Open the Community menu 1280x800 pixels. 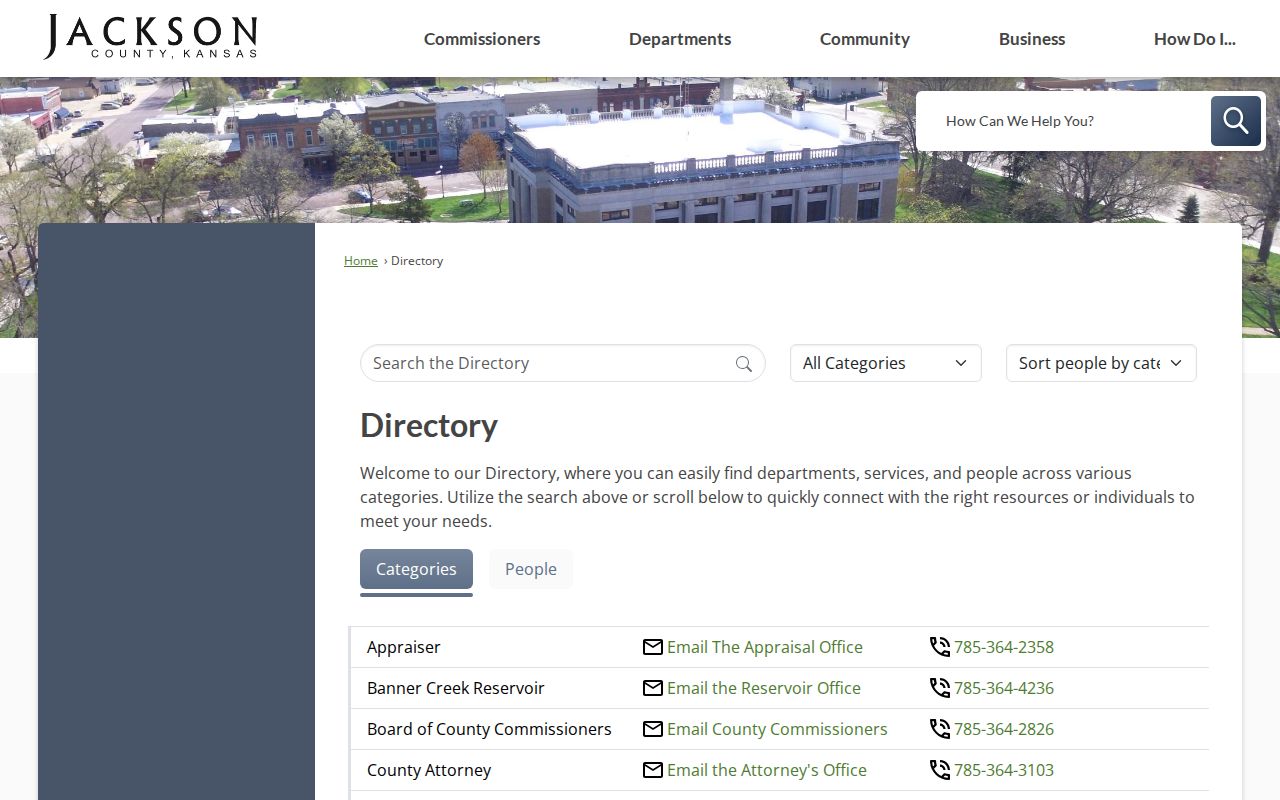click(865, 39)
